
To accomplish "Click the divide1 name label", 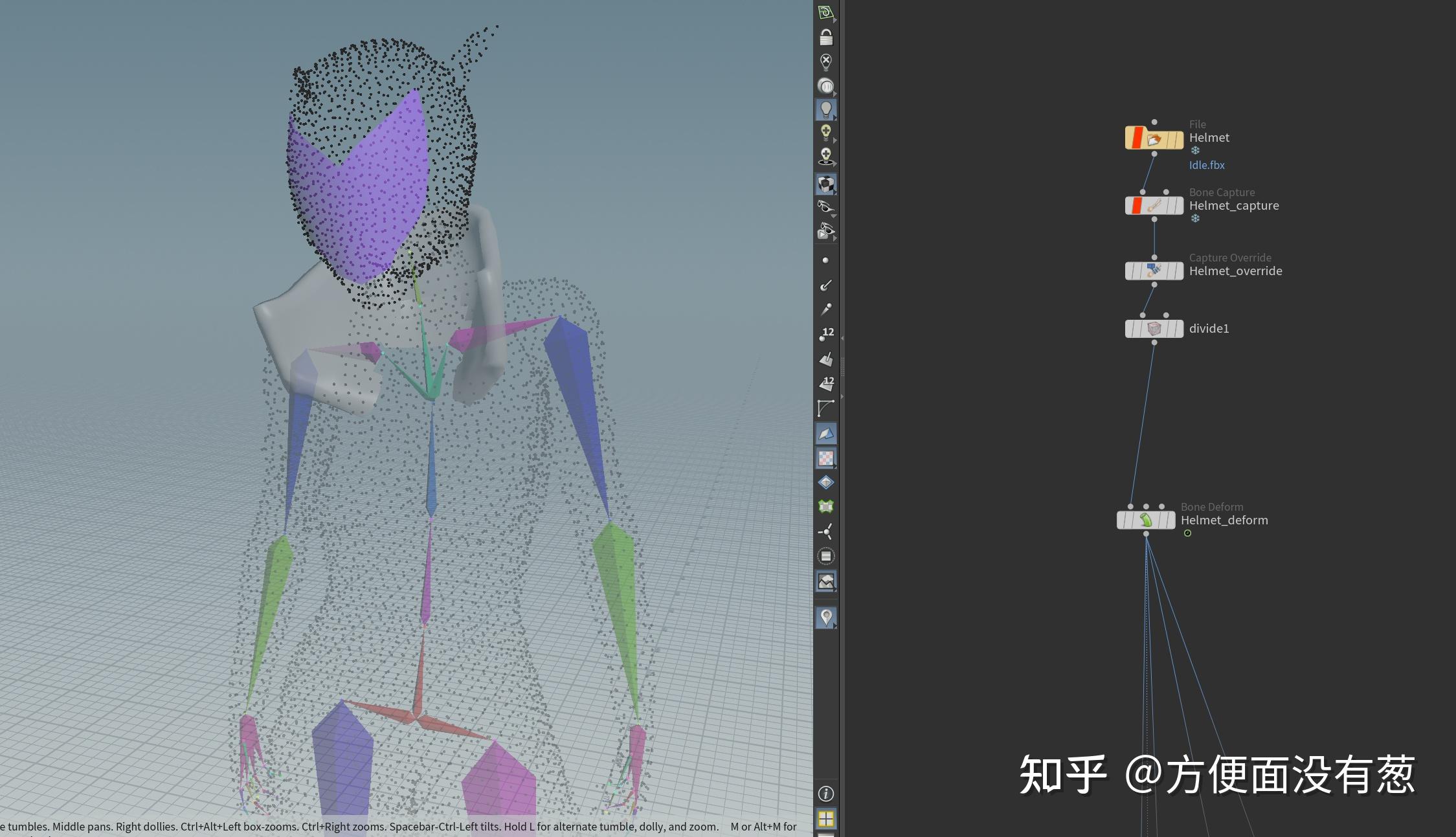I will pyautogui.click(x=1209, y=328).
